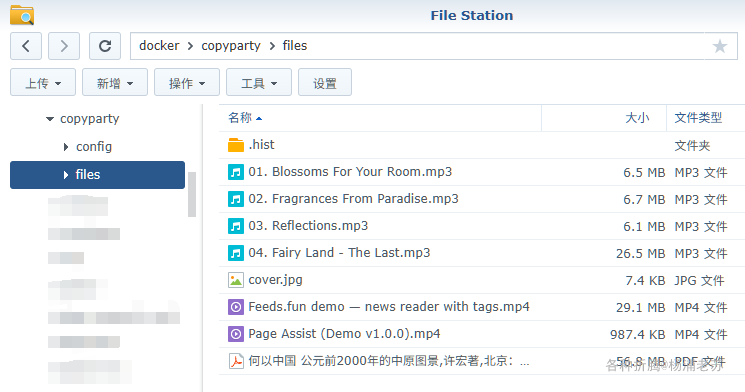The width and height of the screenshot is (745, 392).
Task: Select the 何以中国 PDF file name
Action: (389, 361)
